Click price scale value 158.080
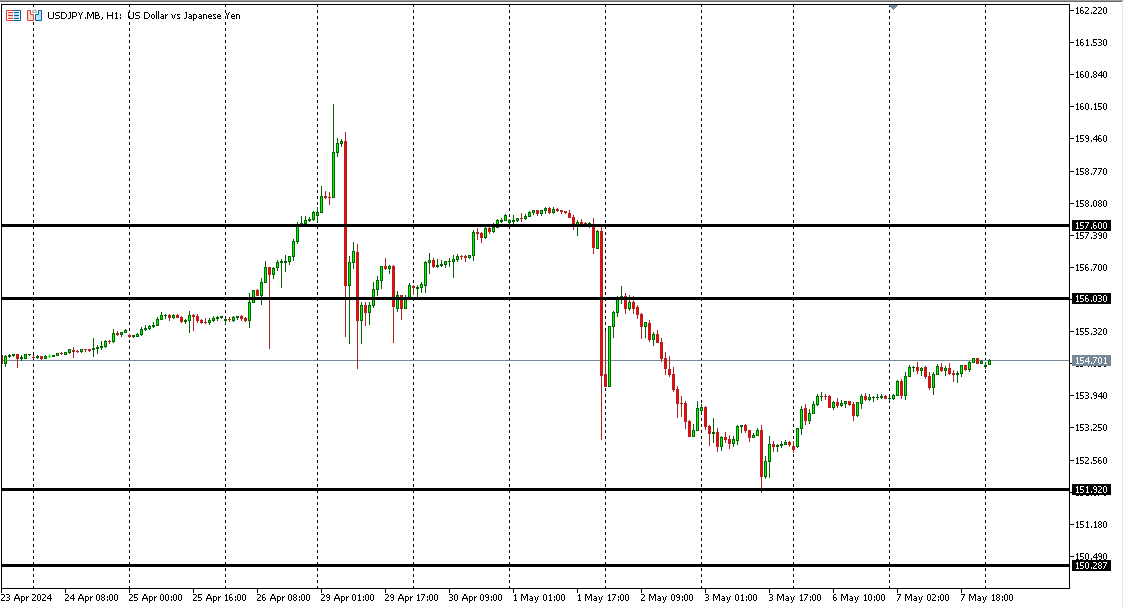The image size is (1123, 607). 1091,204
